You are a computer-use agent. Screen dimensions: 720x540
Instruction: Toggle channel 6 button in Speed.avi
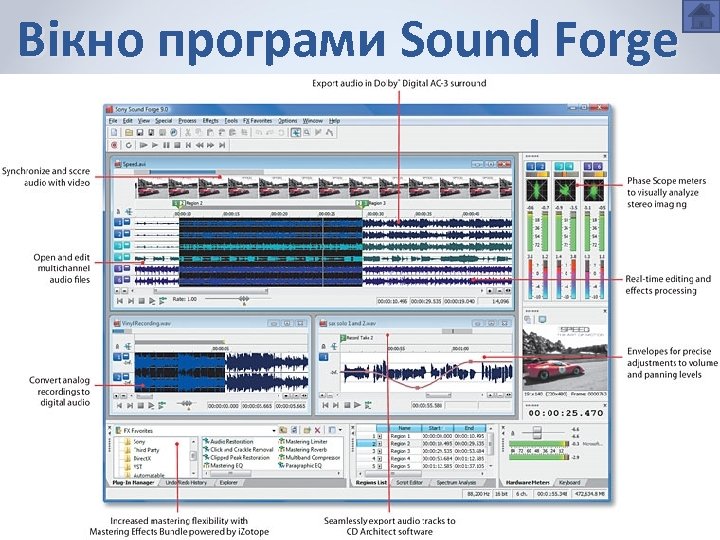(x=118, y=280)
